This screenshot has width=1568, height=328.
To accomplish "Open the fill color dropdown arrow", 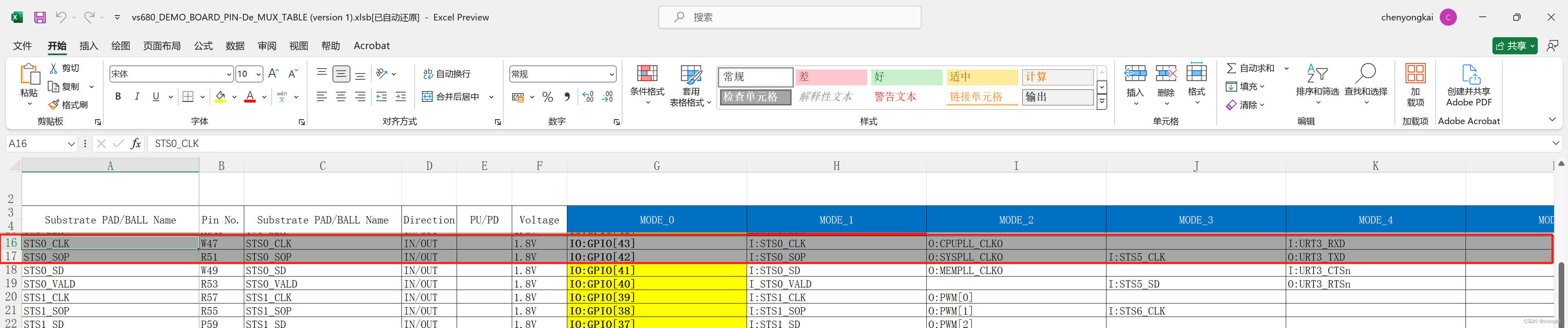I will [234, 97].
